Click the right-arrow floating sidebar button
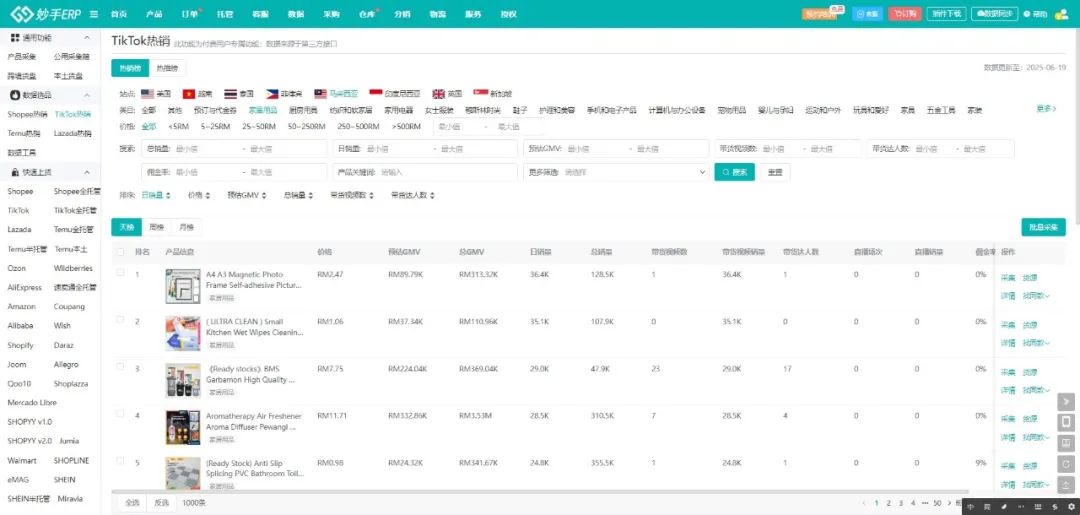 (1066, 401)
